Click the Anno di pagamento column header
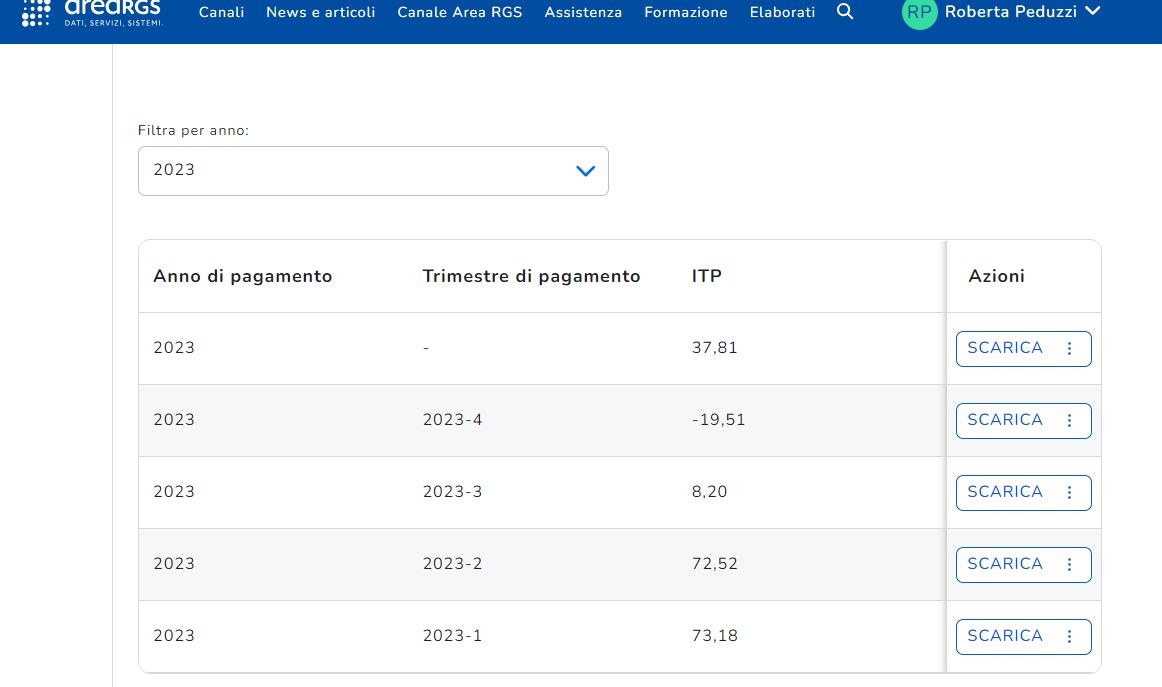The image size is (1162, 687). (x=242, y=277)
